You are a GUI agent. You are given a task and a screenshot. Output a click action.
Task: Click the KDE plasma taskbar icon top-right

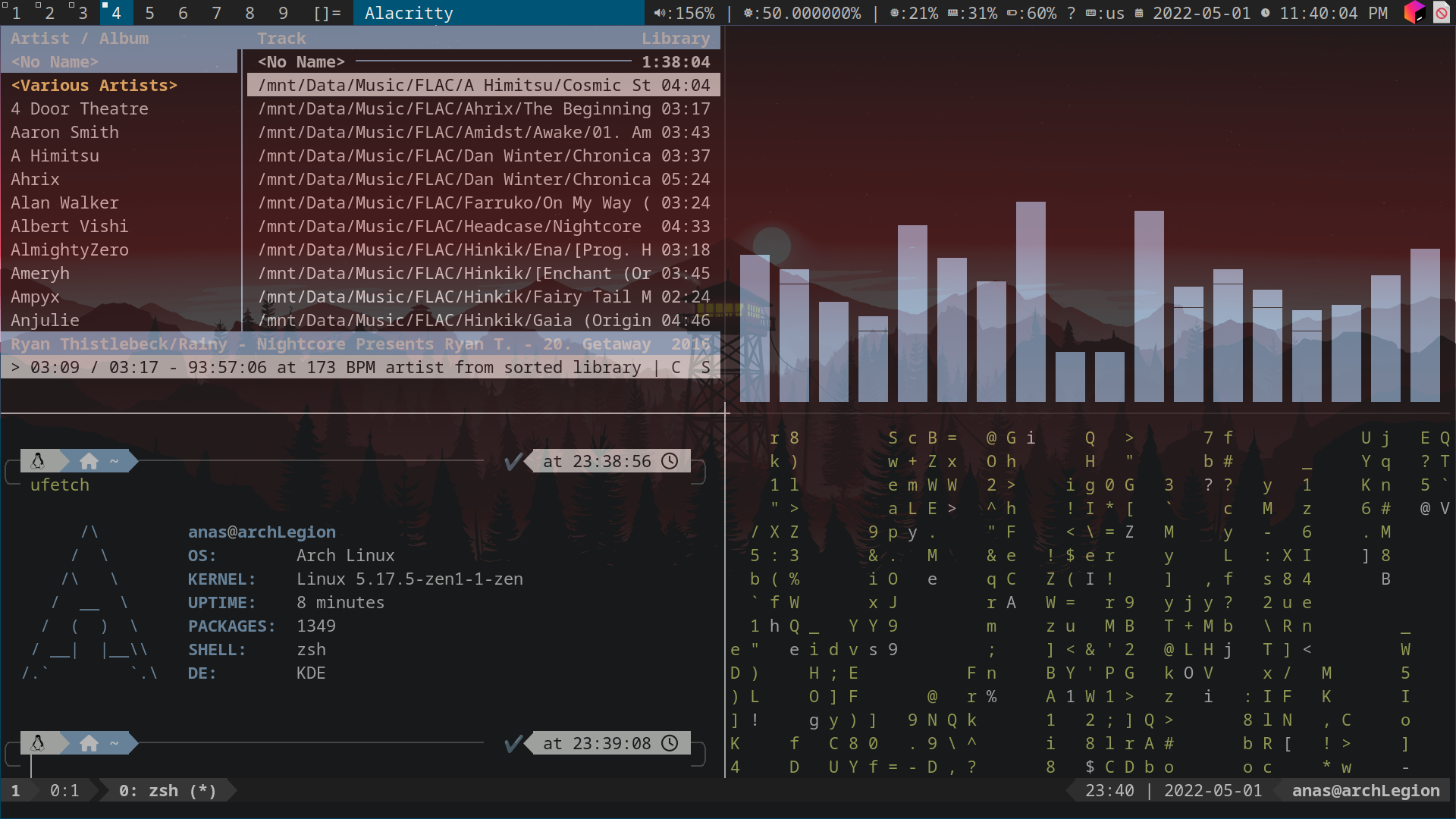point(1414,12)
